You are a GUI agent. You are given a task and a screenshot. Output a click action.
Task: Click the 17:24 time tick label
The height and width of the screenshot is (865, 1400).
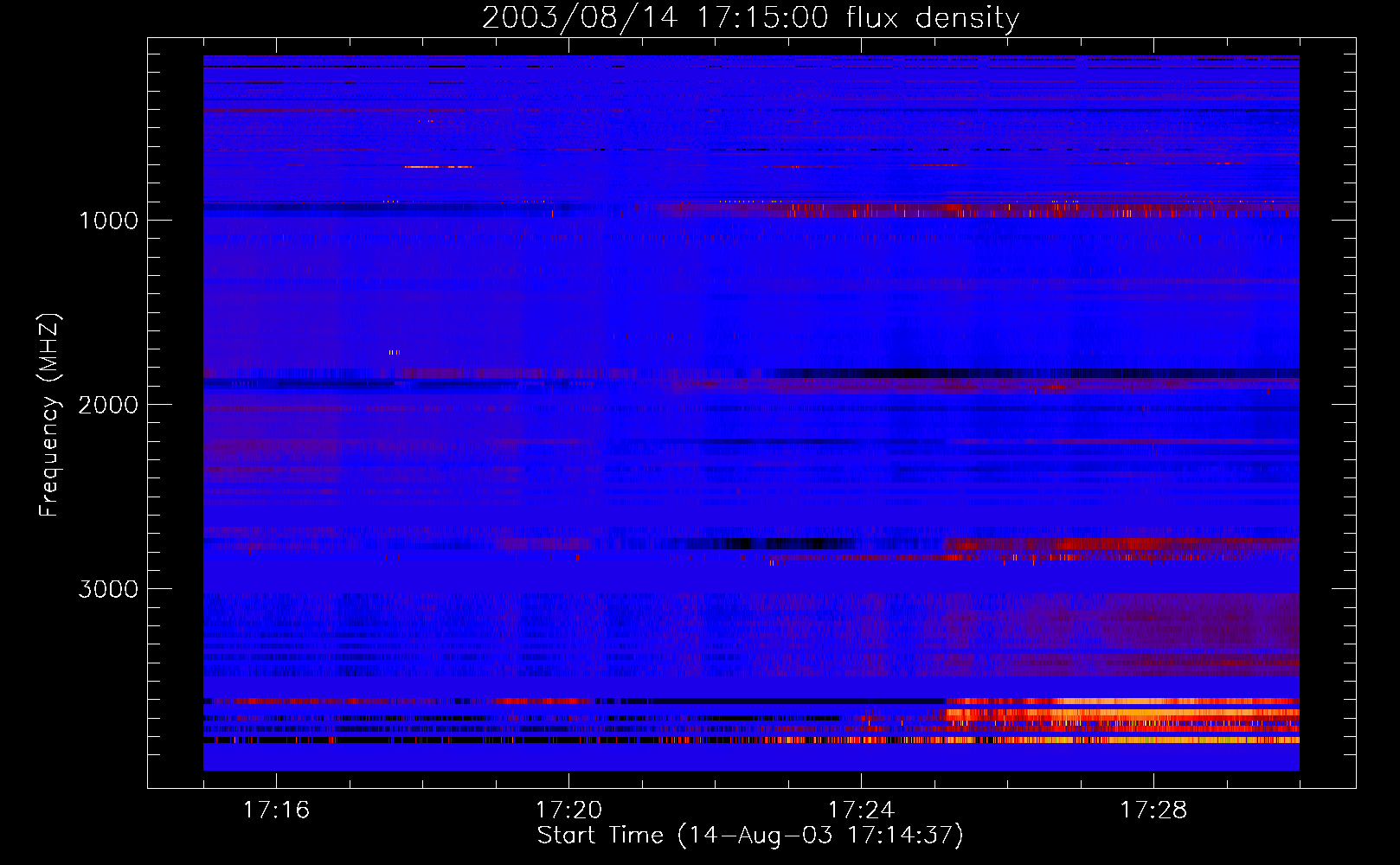tap(861, 811)
